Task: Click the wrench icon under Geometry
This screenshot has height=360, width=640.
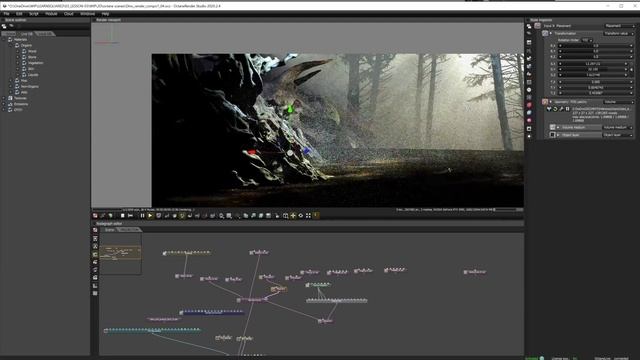Action: pyautogui.click(x=561, y=109)
